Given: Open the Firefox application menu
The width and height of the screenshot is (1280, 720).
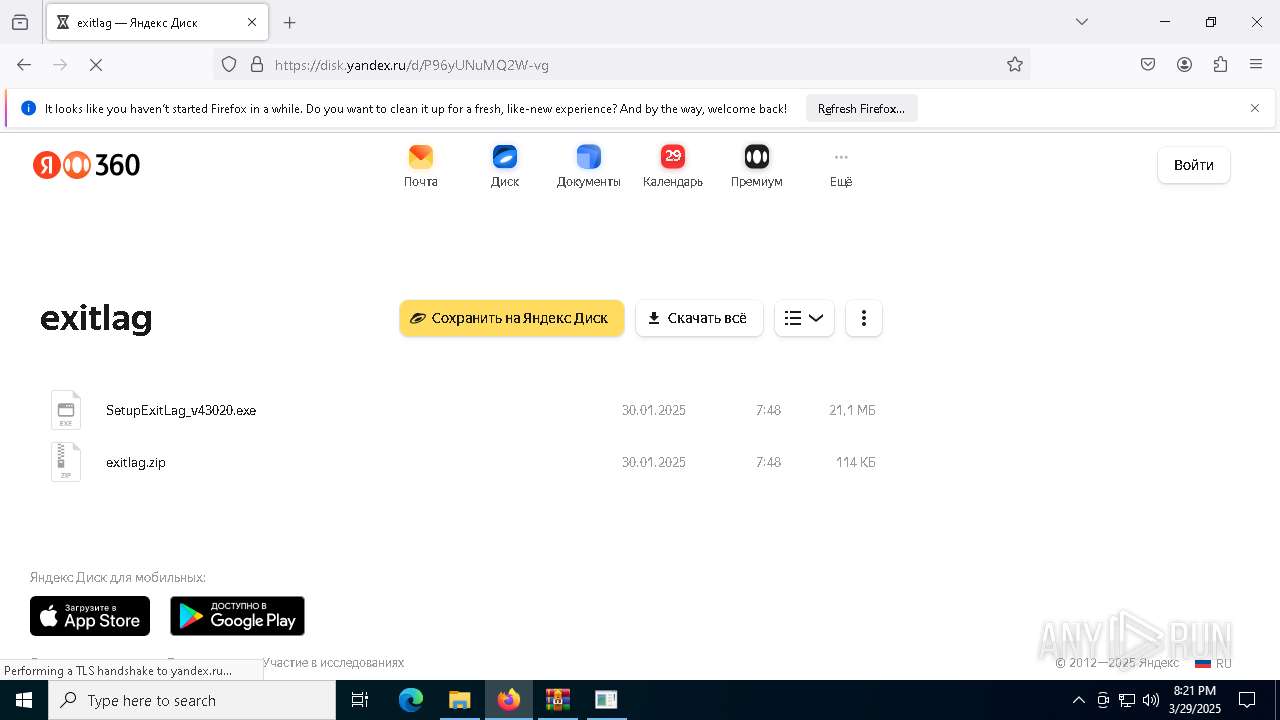Looking at the screenshot, I should click(1256, 65).
